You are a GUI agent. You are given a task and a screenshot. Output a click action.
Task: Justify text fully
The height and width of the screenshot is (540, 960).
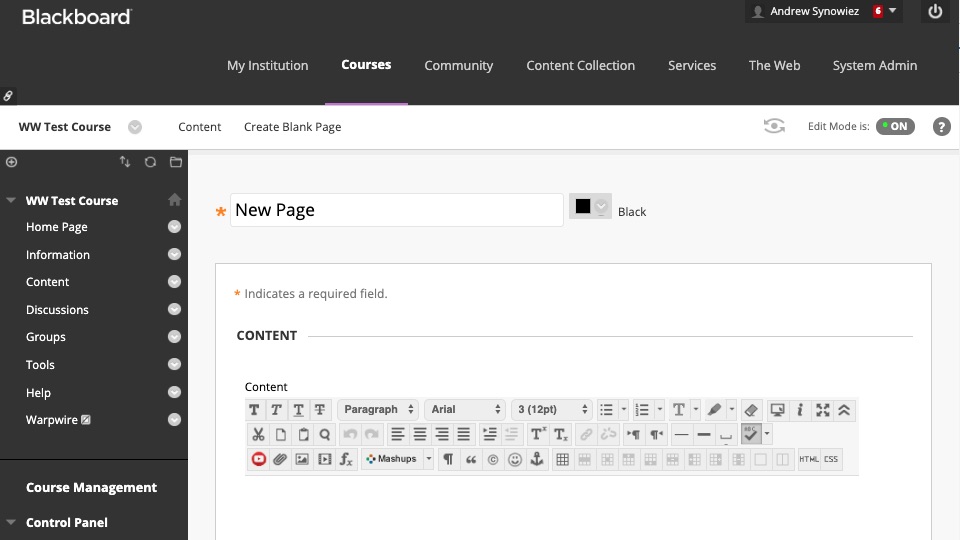463,435
